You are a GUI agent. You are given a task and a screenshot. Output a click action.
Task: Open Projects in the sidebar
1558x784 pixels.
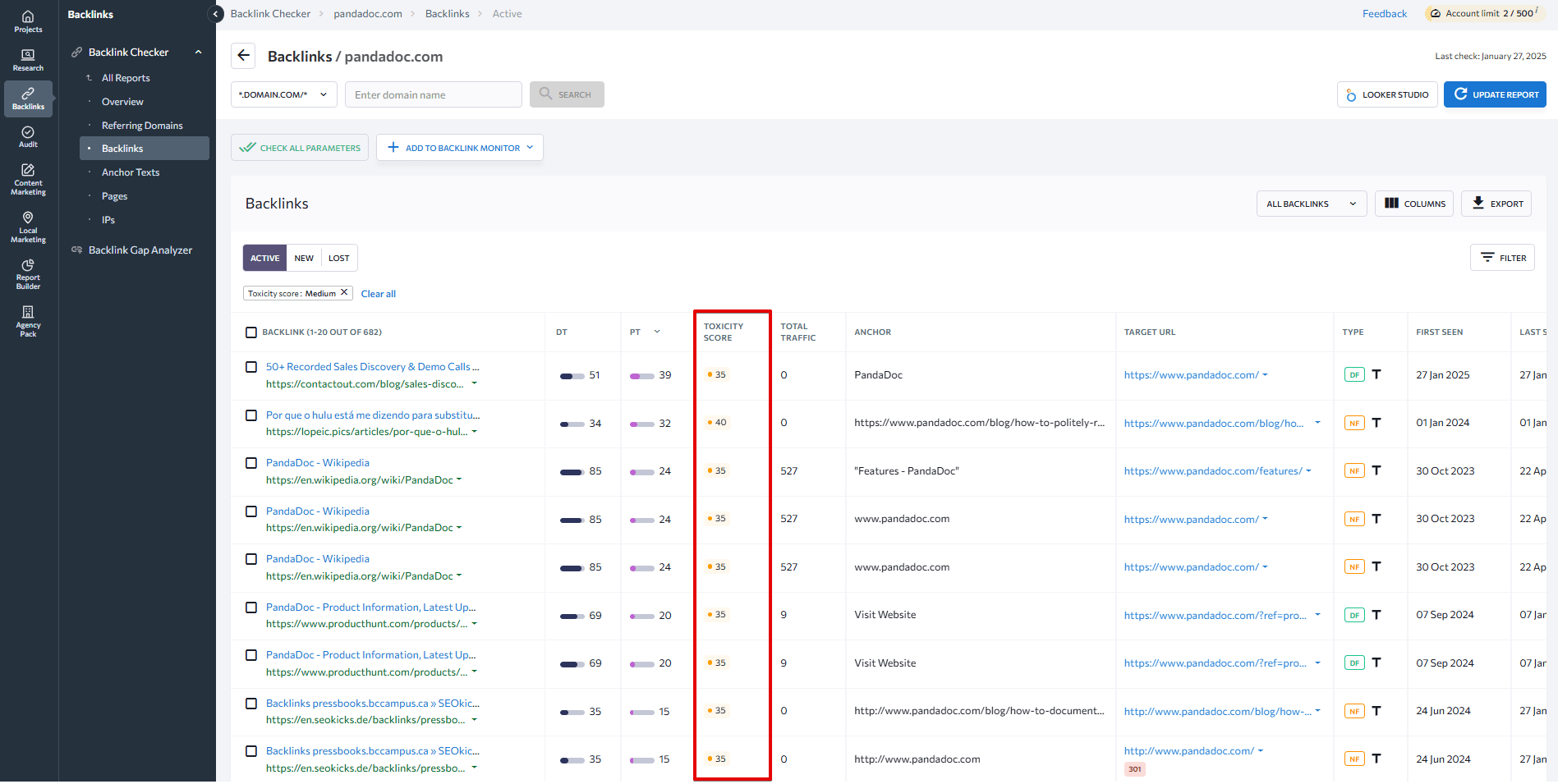[28, 21]
